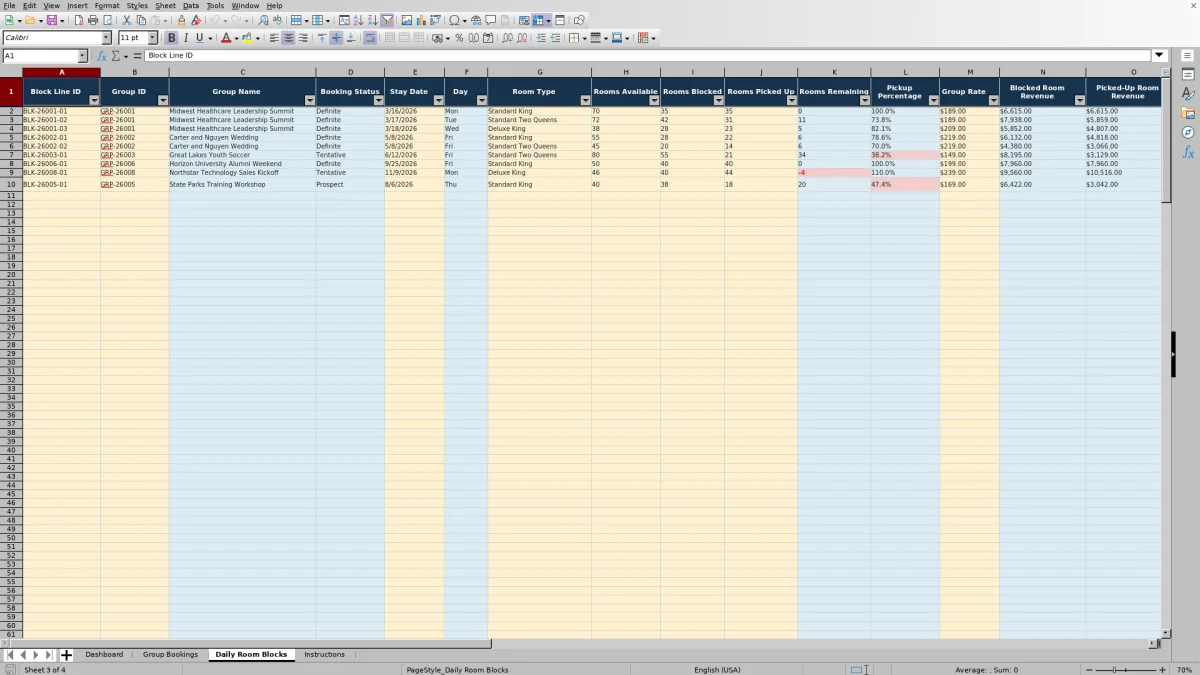Screen dimensions: 1200x675
Task: Open the sidebar Navigator compass icon
Action: (x=1188, y=132)
